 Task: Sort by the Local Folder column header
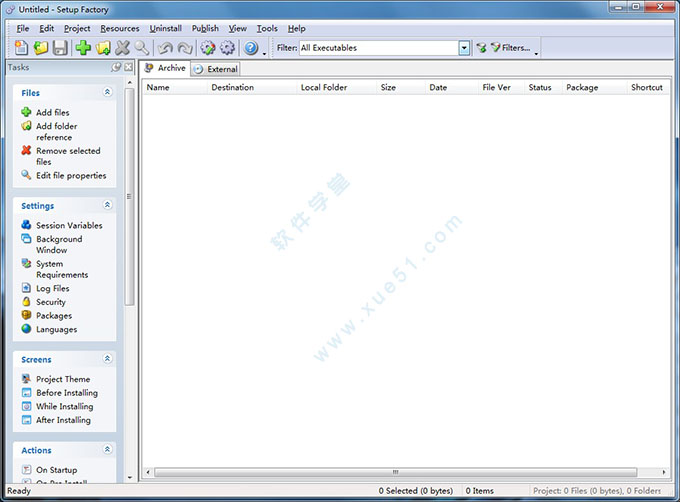point(337,88)
